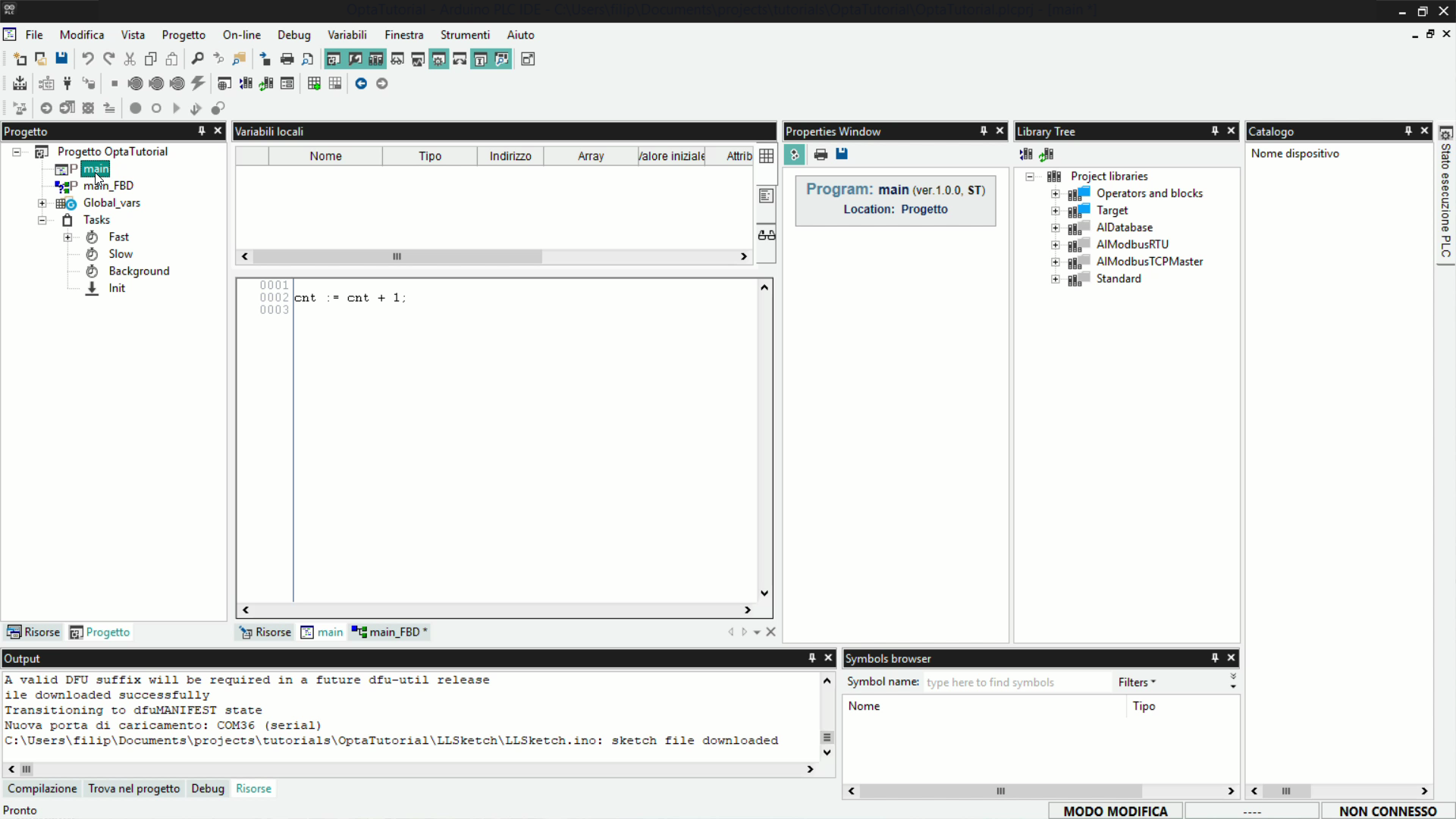The height and width of the screenshot is (819, 1456).
Task: Click the Save project floppy icon
Action: (x=61, y=59)
